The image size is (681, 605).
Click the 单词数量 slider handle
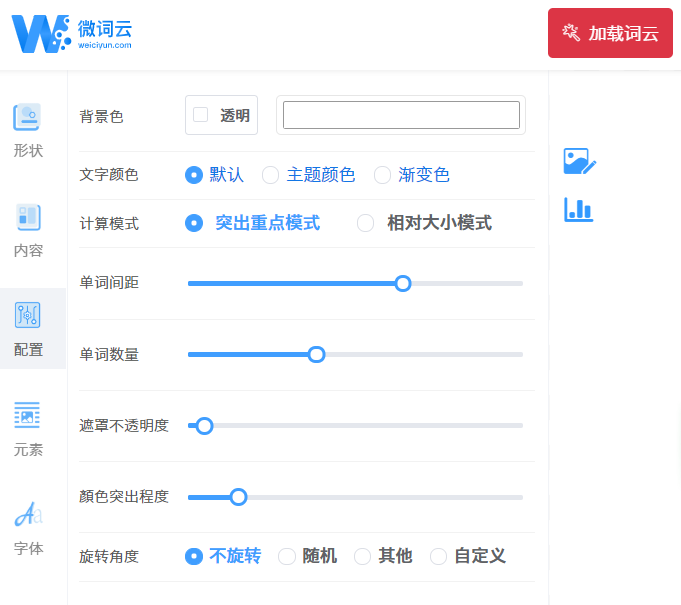tap(317, 354)
